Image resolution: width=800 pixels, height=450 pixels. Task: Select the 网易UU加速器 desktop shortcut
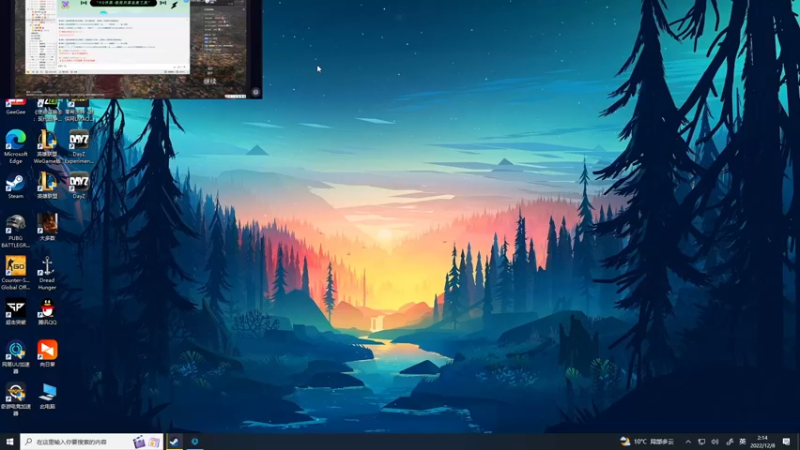coord(15,357)
